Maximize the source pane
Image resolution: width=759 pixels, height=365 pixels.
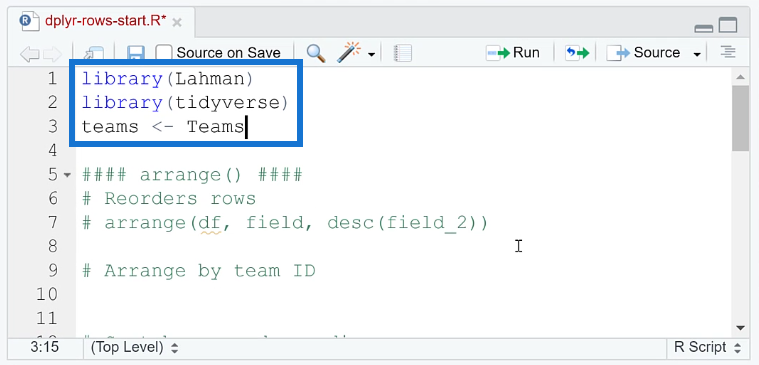coord(728,25)
